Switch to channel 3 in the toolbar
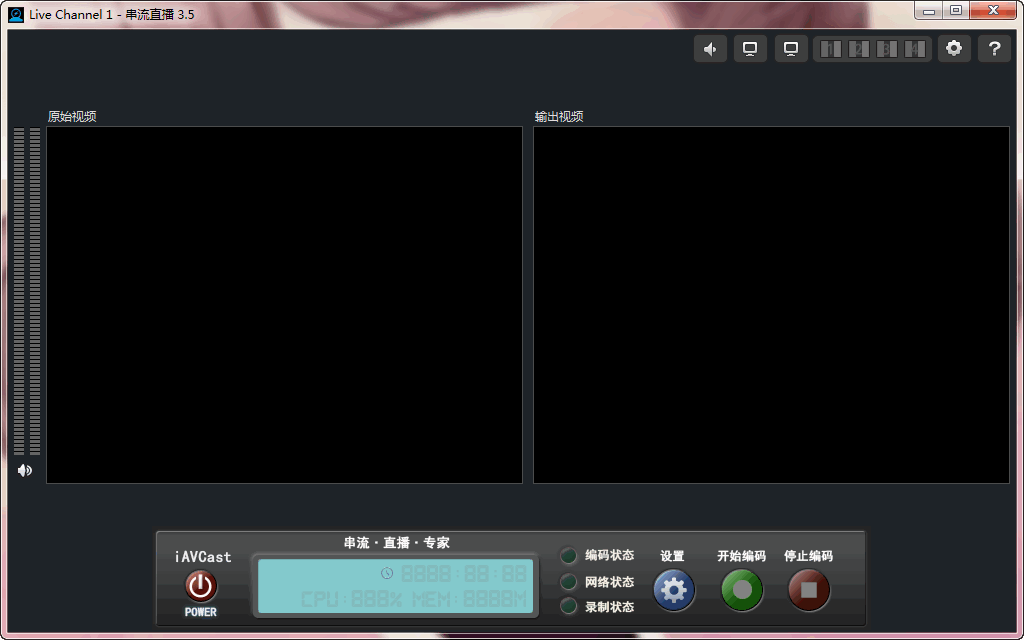Image resolution: width=1024 pixels, height=640 pixels. (x=886, y=49)
